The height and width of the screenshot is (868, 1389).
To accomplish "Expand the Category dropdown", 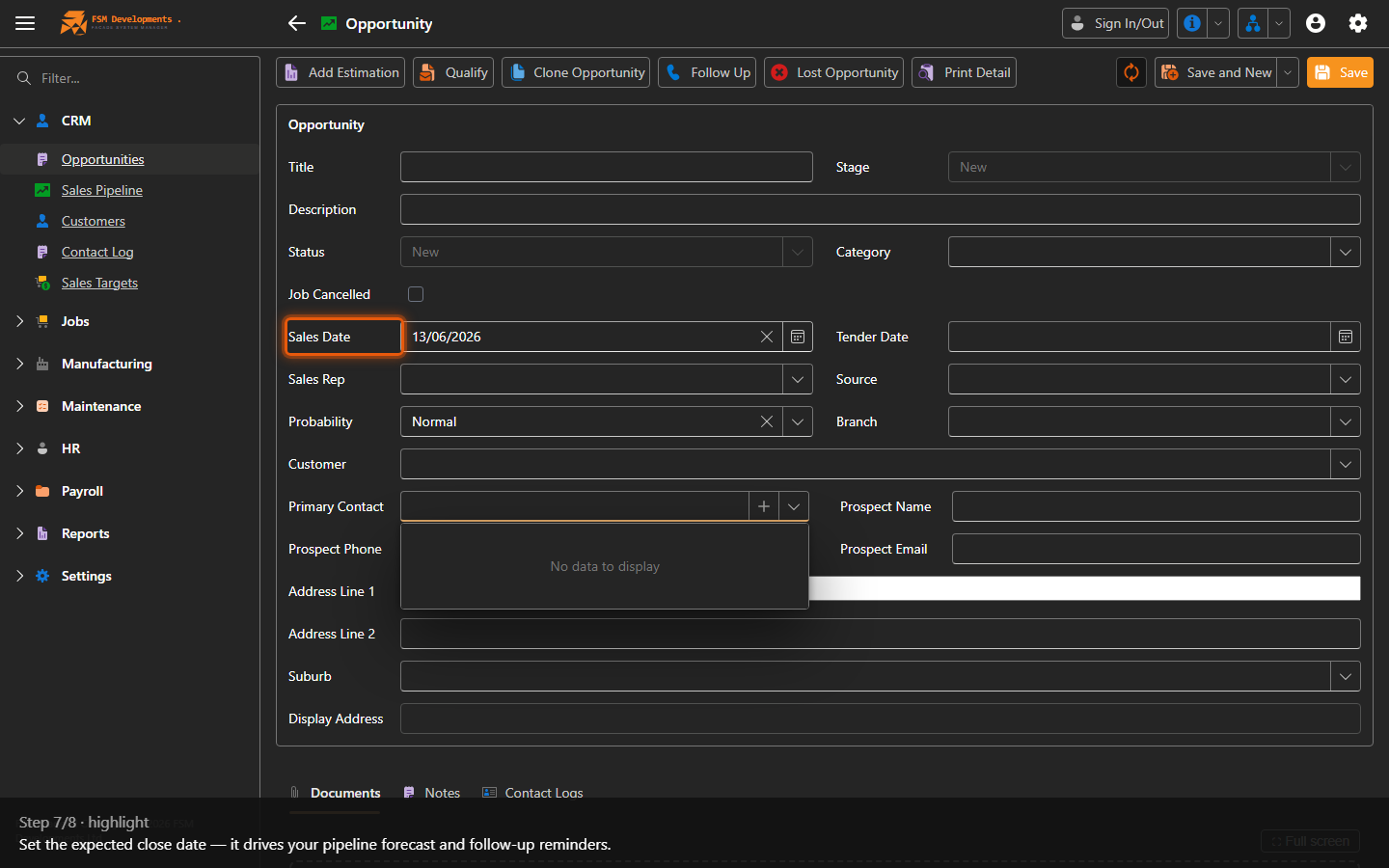I will 1346,252.
